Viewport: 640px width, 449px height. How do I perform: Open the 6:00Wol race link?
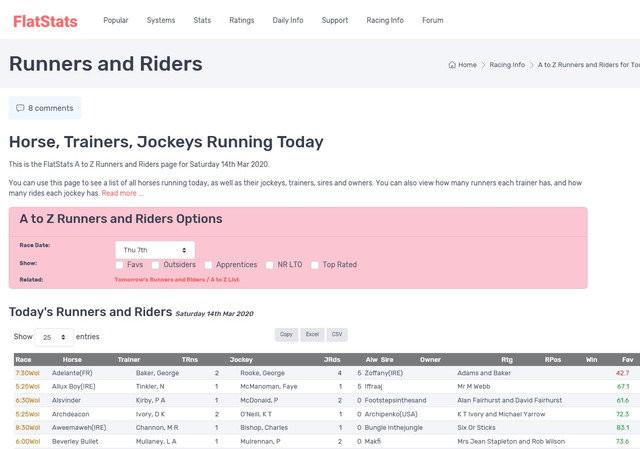pos(27,442)
